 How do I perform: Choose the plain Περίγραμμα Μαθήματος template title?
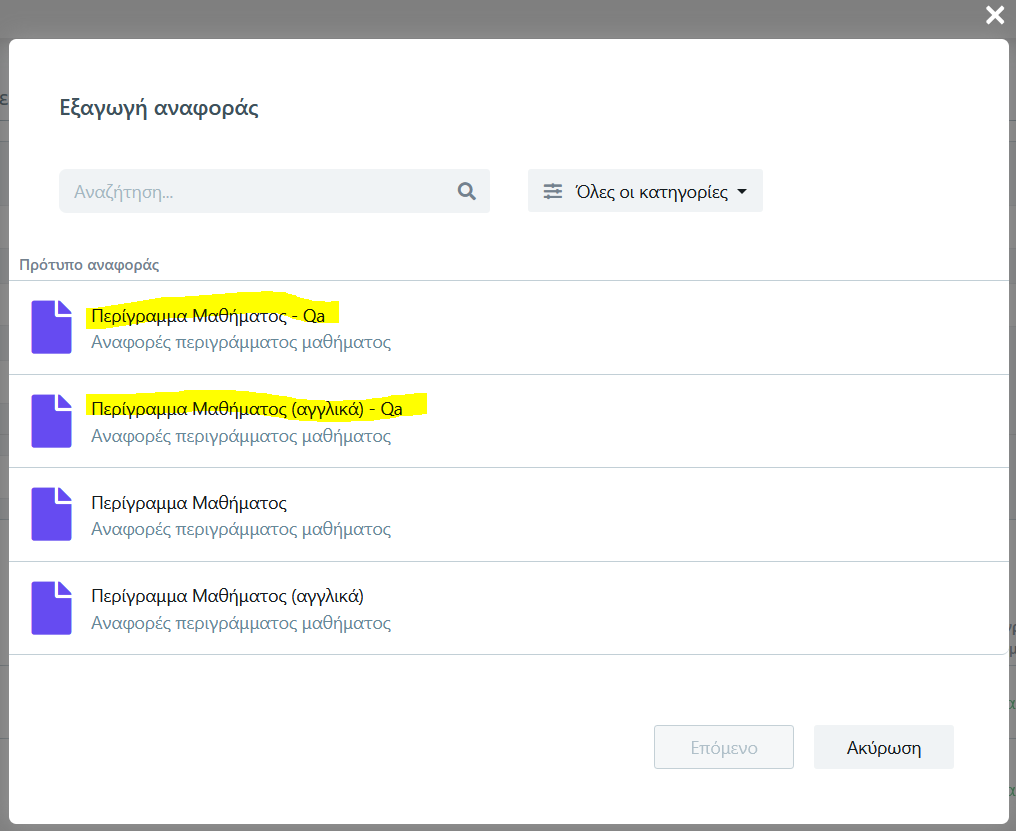(189, 503)
